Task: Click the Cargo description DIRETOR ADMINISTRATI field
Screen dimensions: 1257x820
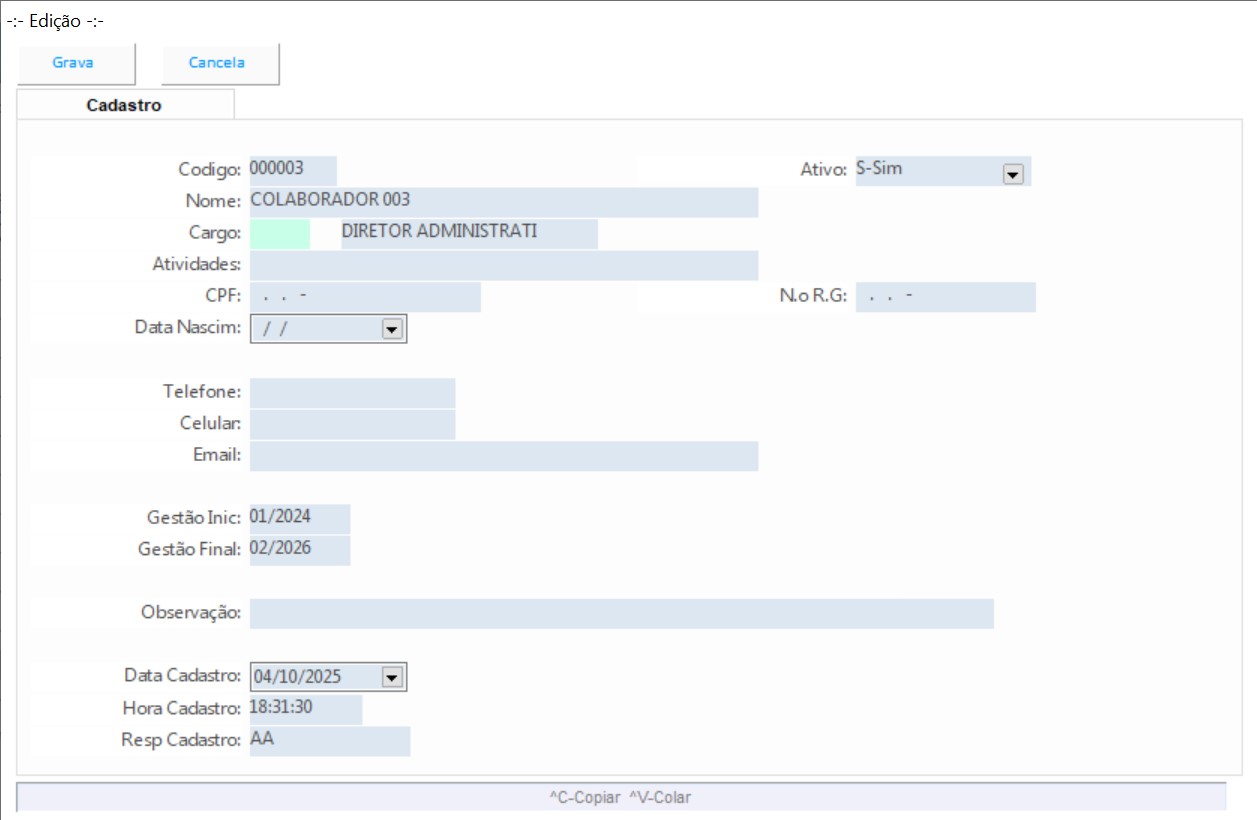Action: click(468, 234)
